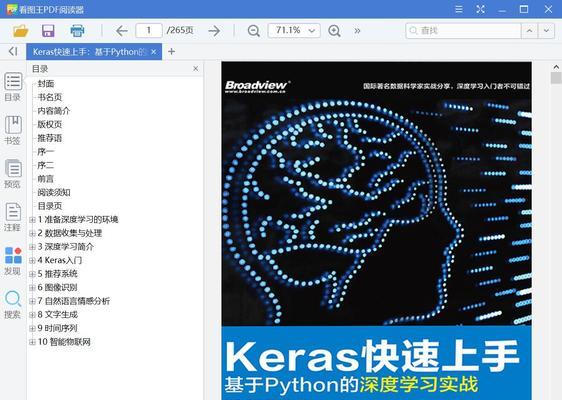Open a file with the folder icon

(x=20, y=31)
